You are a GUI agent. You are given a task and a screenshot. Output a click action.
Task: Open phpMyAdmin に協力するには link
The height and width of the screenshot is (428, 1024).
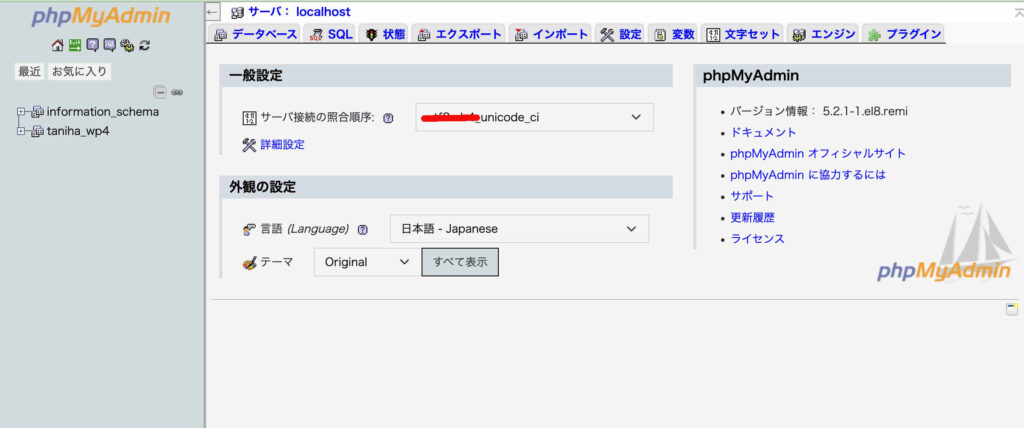point(808,175)
